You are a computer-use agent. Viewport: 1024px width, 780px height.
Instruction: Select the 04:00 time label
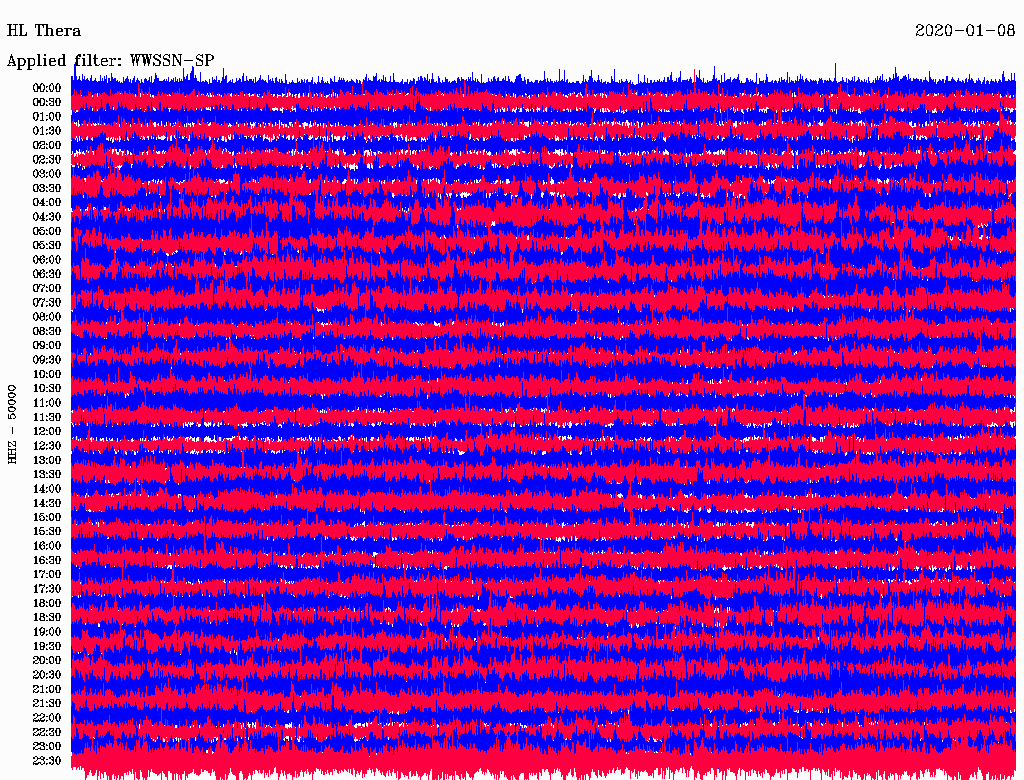[46, 203]
